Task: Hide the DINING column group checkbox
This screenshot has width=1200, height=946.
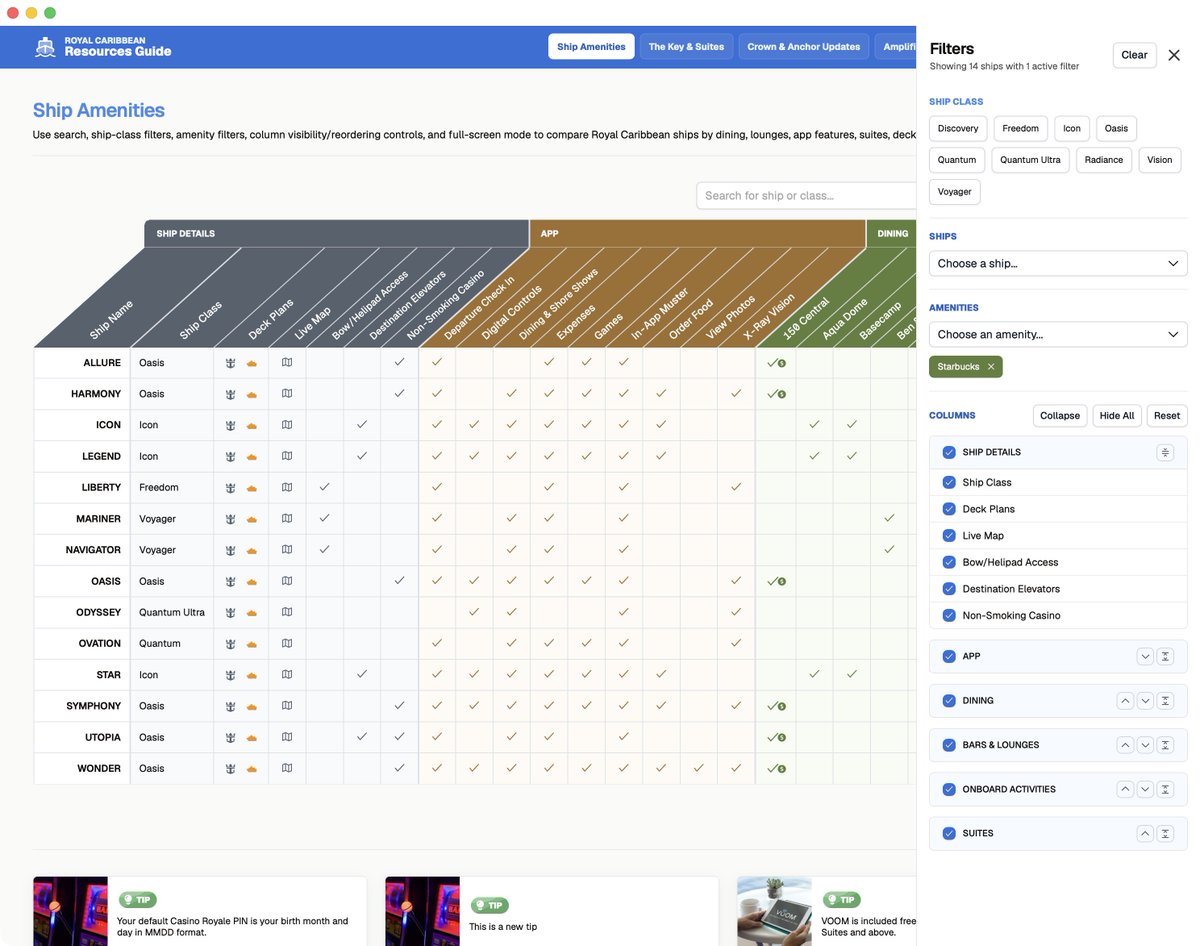Action: tap(949, 701)
